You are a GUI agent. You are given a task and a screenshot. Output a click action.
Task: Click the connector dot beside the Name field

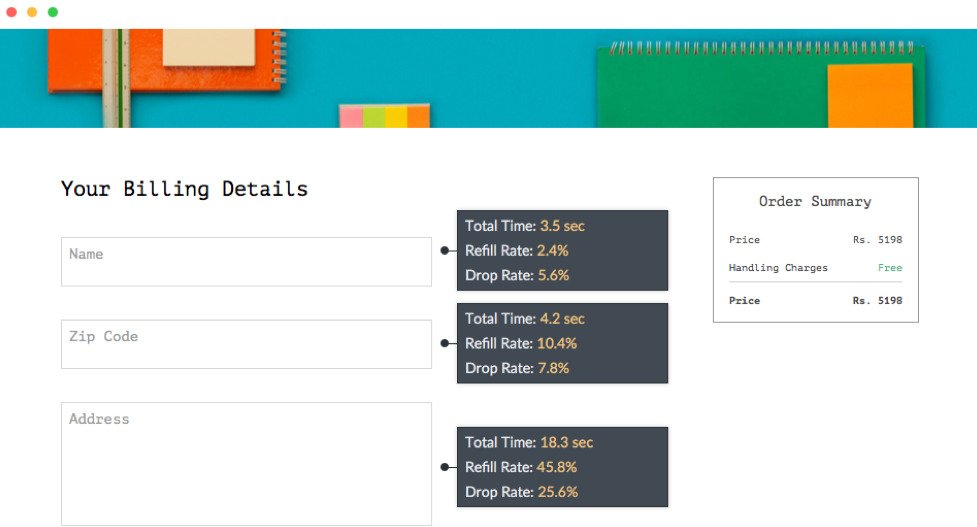445,250
